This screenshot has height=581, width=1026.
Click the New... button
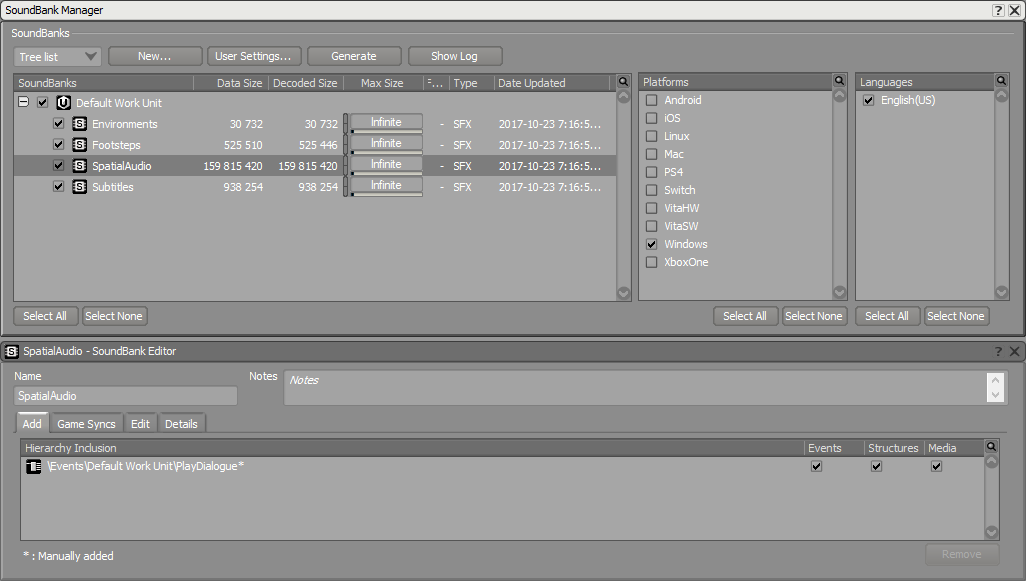(155, 56)
